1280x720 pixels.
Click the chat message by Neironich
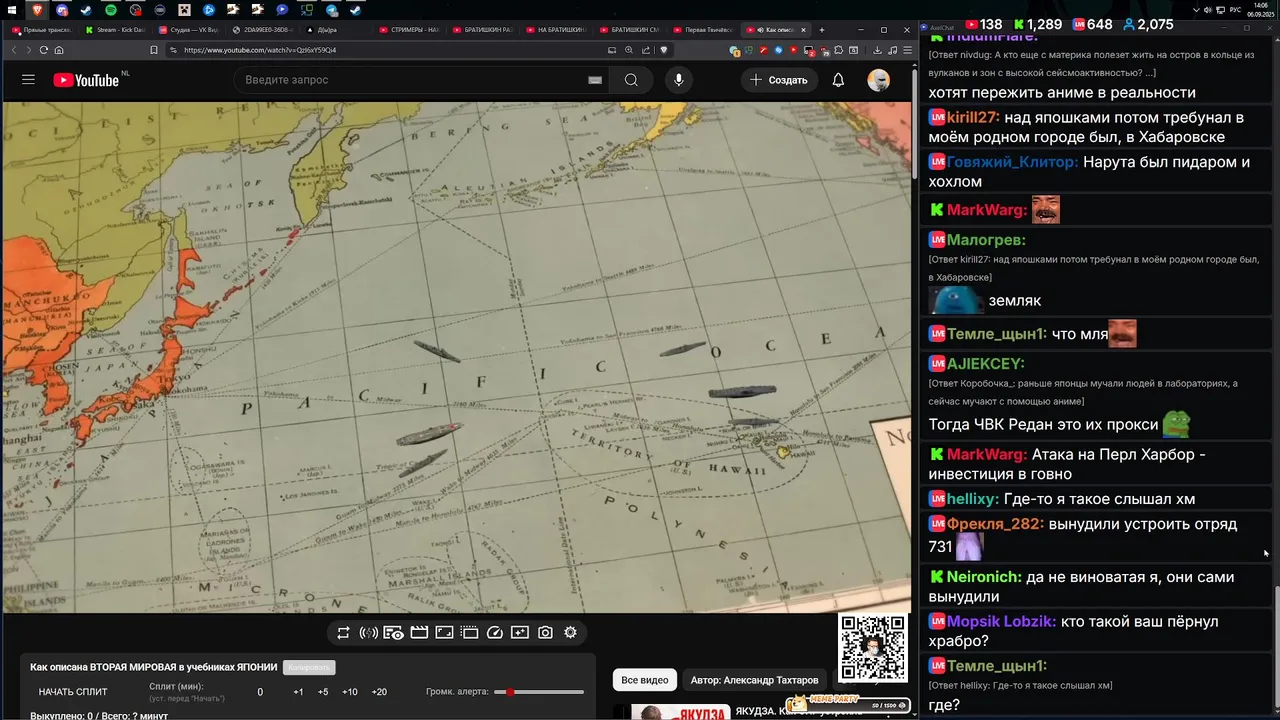coord(1096,587)
